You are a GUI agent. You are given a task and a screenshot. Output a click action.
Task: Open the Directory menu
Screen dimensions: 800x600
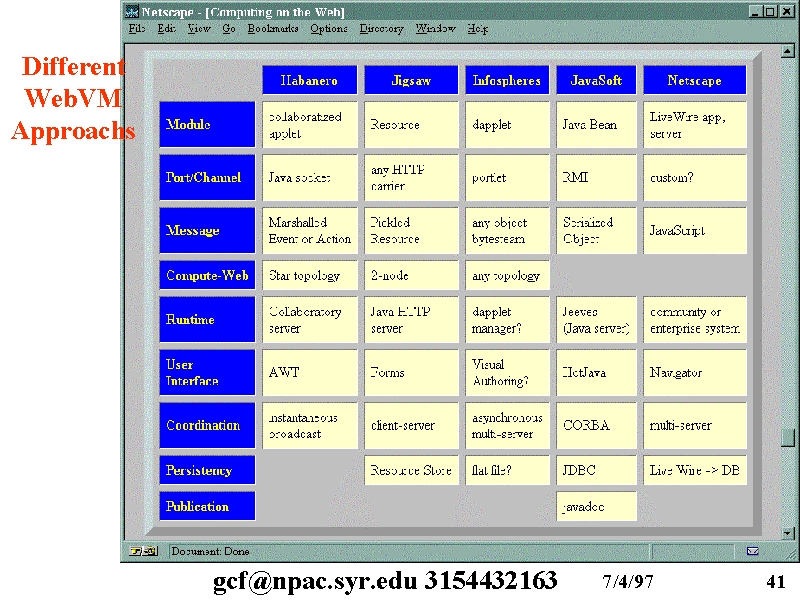click(x=381, y=29)
